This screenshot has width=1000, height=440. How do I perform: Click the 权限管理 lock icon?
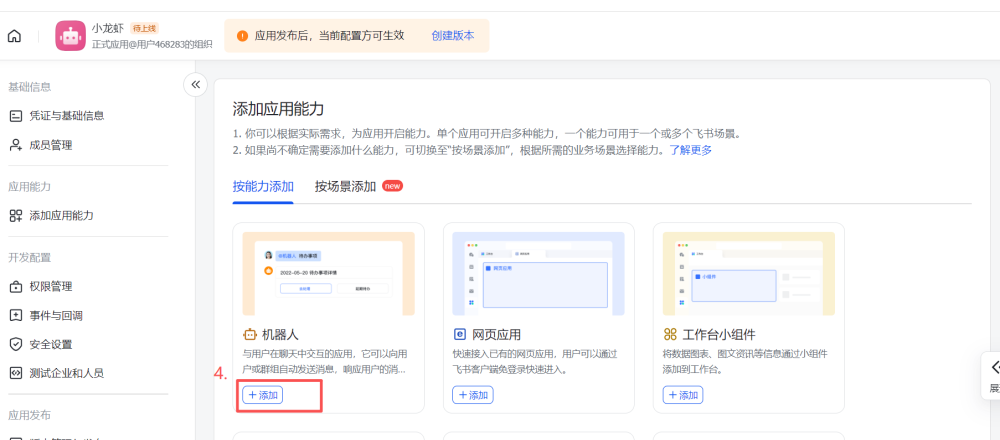point(16,286)
